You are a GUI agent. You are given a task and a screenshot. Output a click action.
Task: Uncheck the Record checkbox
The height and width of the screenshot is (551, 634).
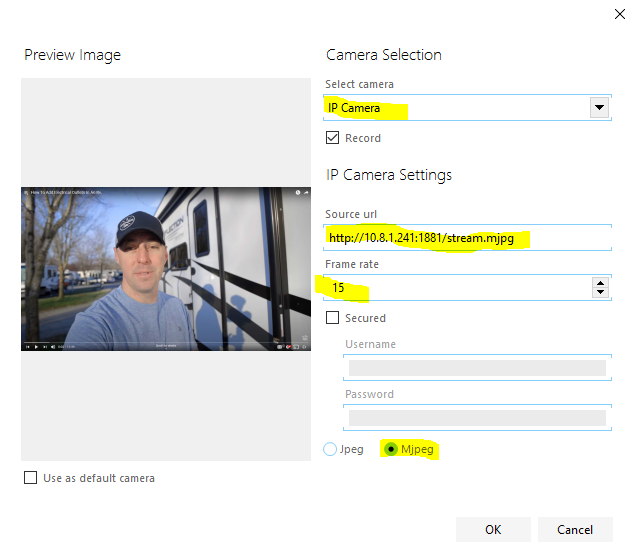(332, 138)
